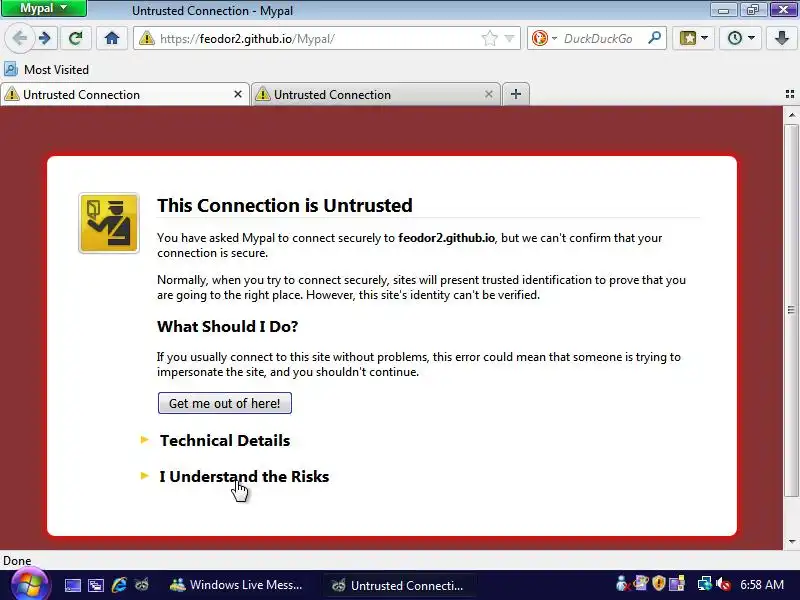Open the Most Visited bookmarks folder
Image resolution: width=800 pixels, height=600 pixels.
(x=46, y=69)
